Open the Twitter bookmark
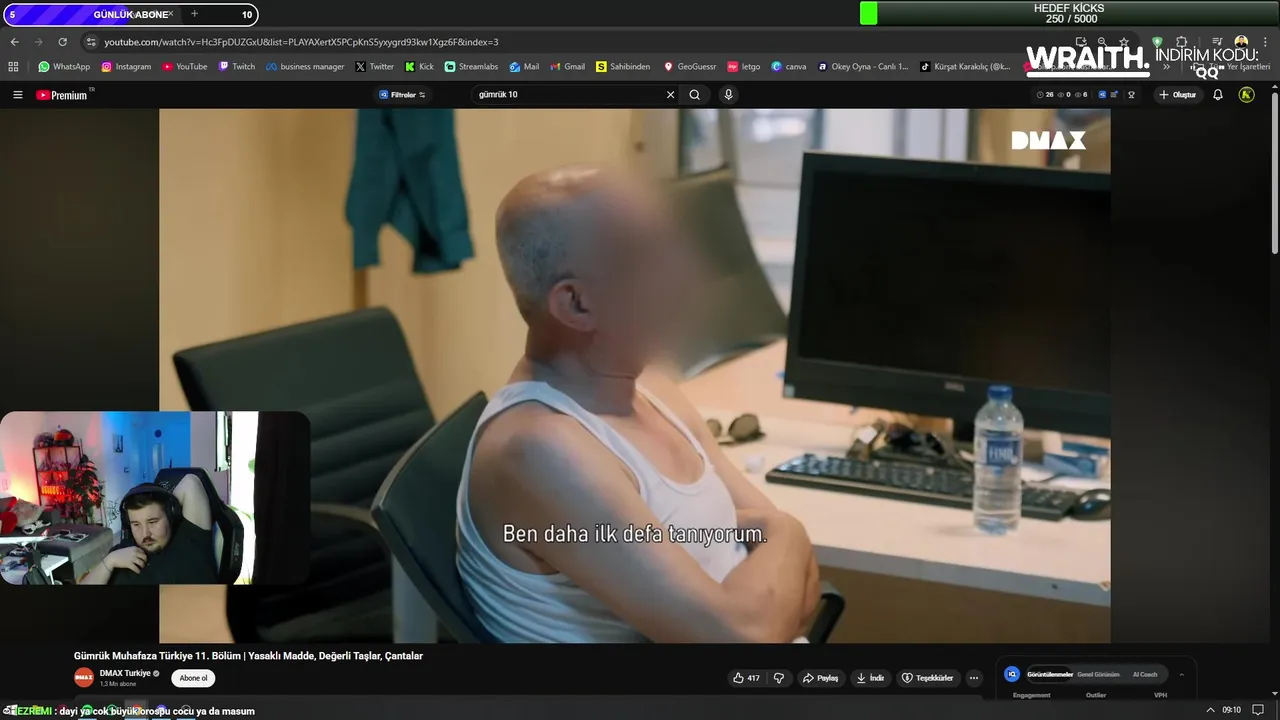Screen dimensions: 1280x720 pos(375,67)
